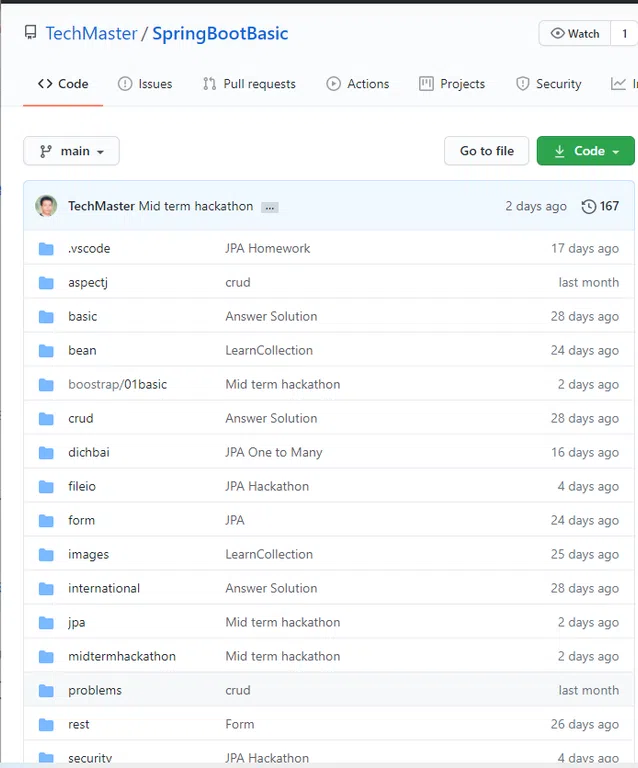Click the basic folder icon
The width and height of the screenshot is (638, 768).
tap(46, 317)
